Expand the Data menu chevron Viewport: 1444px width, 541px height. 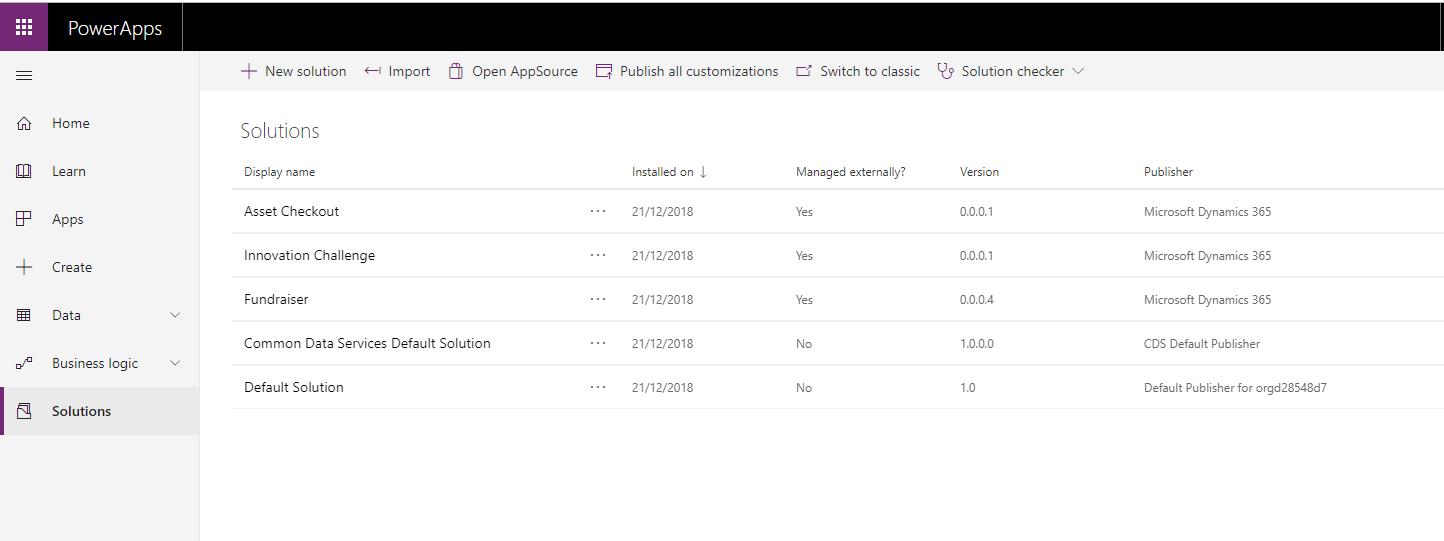click(x=175, y=315)
